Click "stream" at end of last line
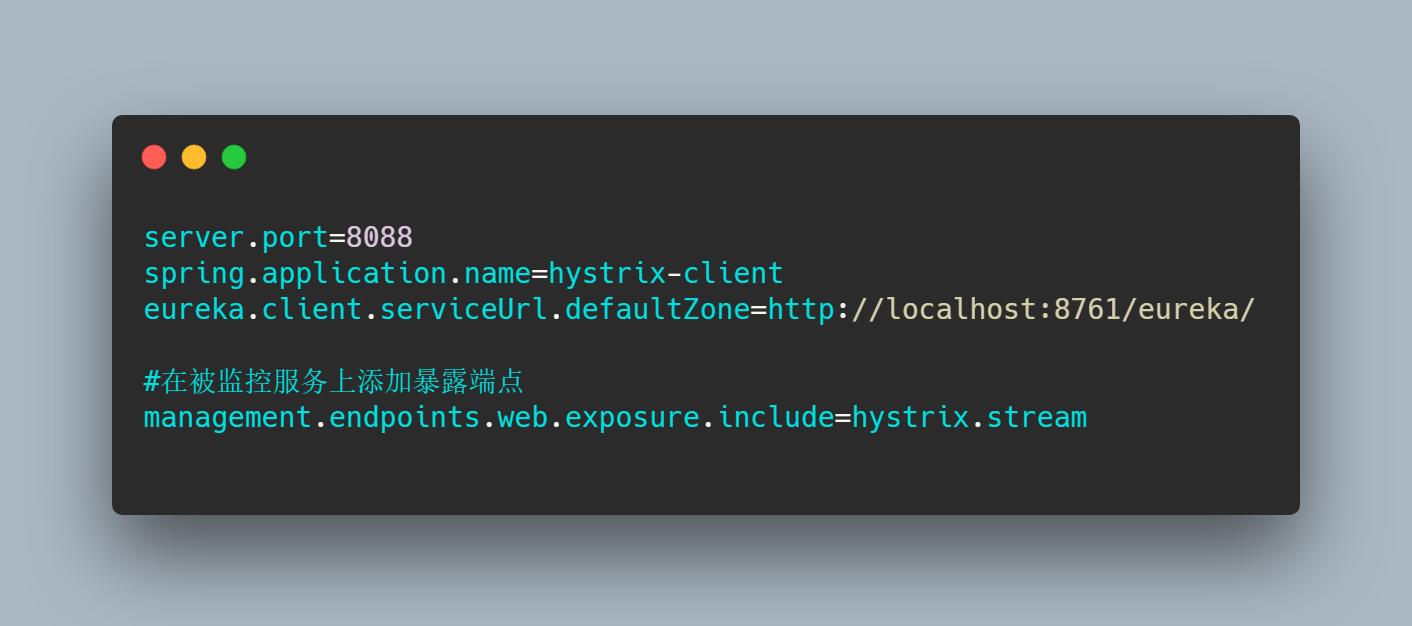Screen dimensions: 1412x626 [x=1036, y=417]
